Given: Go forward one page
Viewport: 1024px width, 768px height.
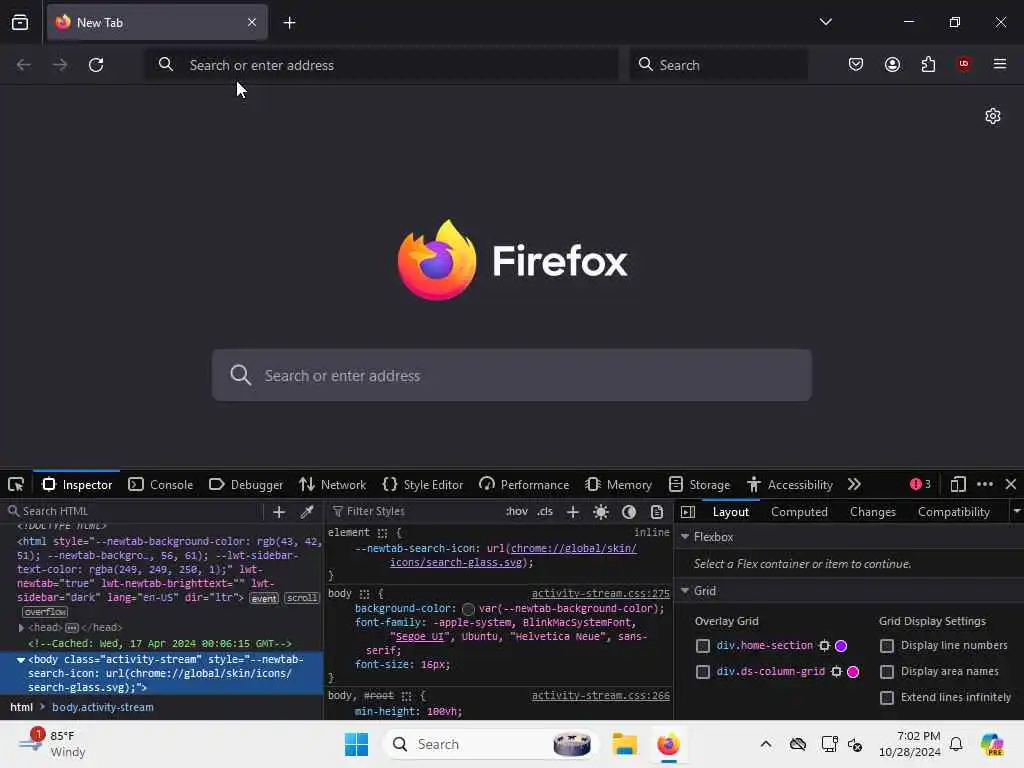Looking at the screenshot, I should pos(59,65).
